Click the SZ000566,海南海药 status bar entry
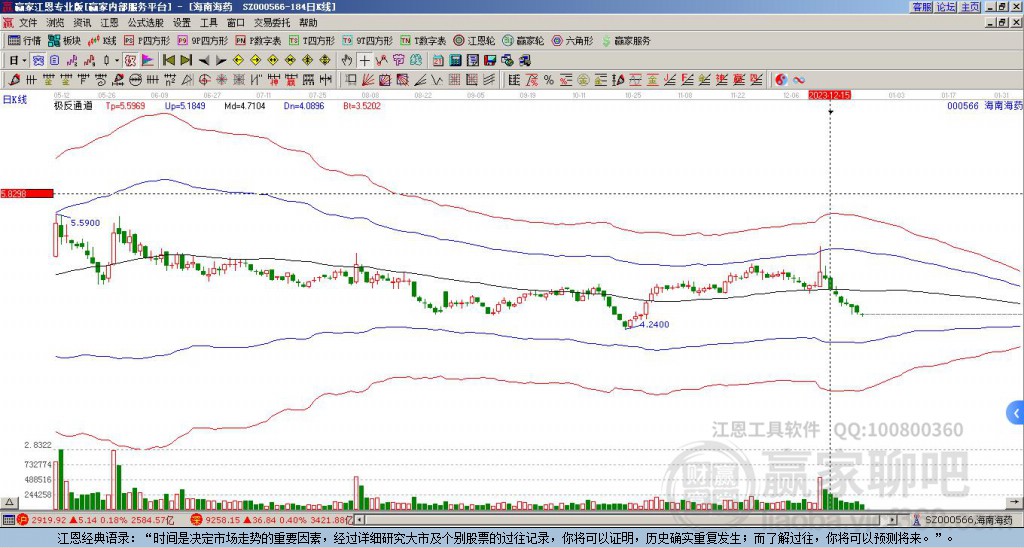Screen dimensions: 1024x548 click(963, 520)
